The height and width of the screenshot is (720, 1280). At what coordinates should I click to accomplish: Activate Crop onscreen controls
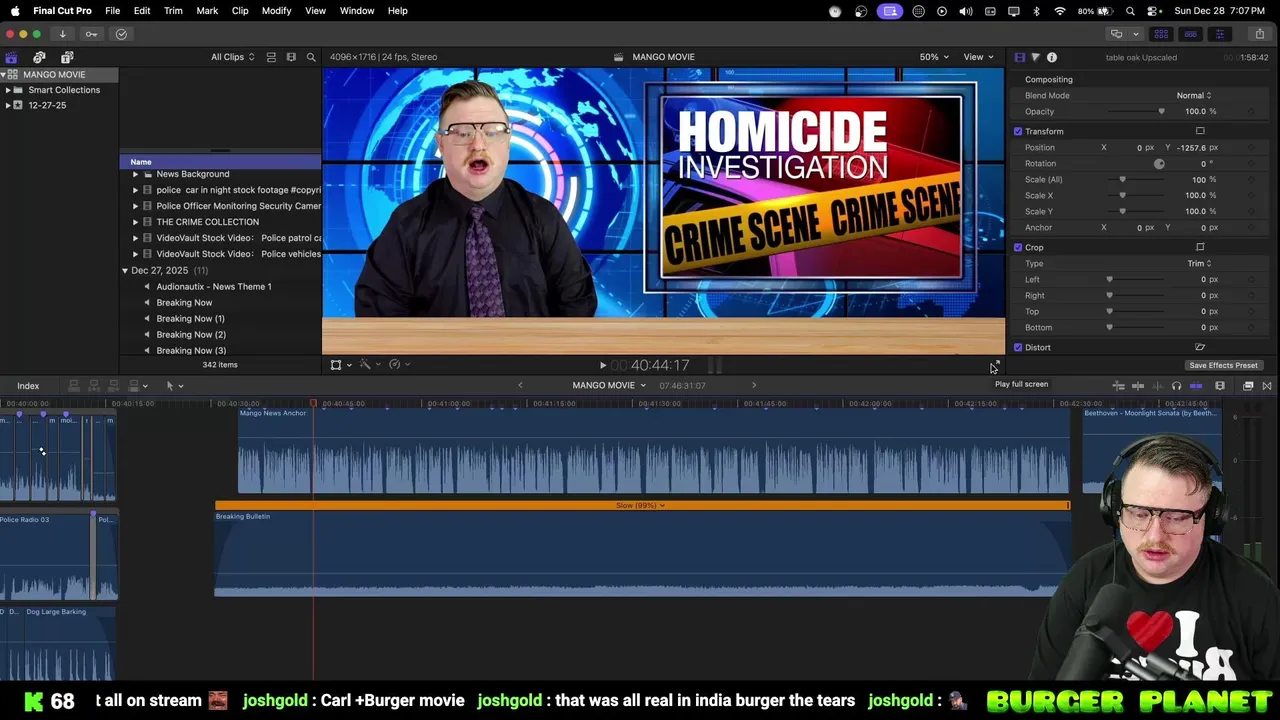click(1200, 247)
